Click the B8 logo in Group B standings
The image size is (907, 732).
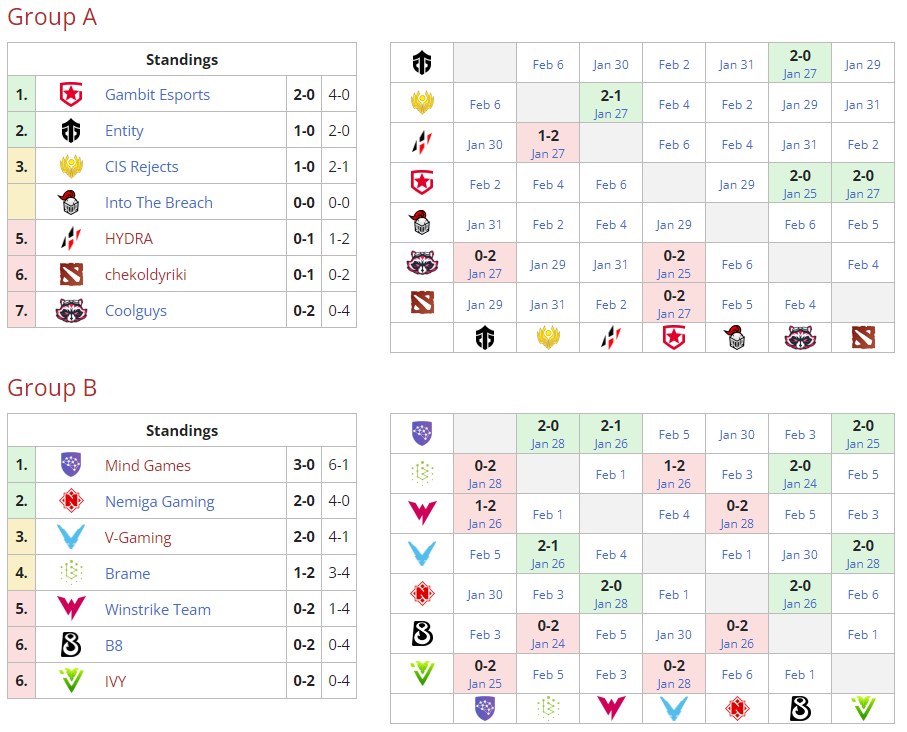pyautogui.click(x=71, y=645)
